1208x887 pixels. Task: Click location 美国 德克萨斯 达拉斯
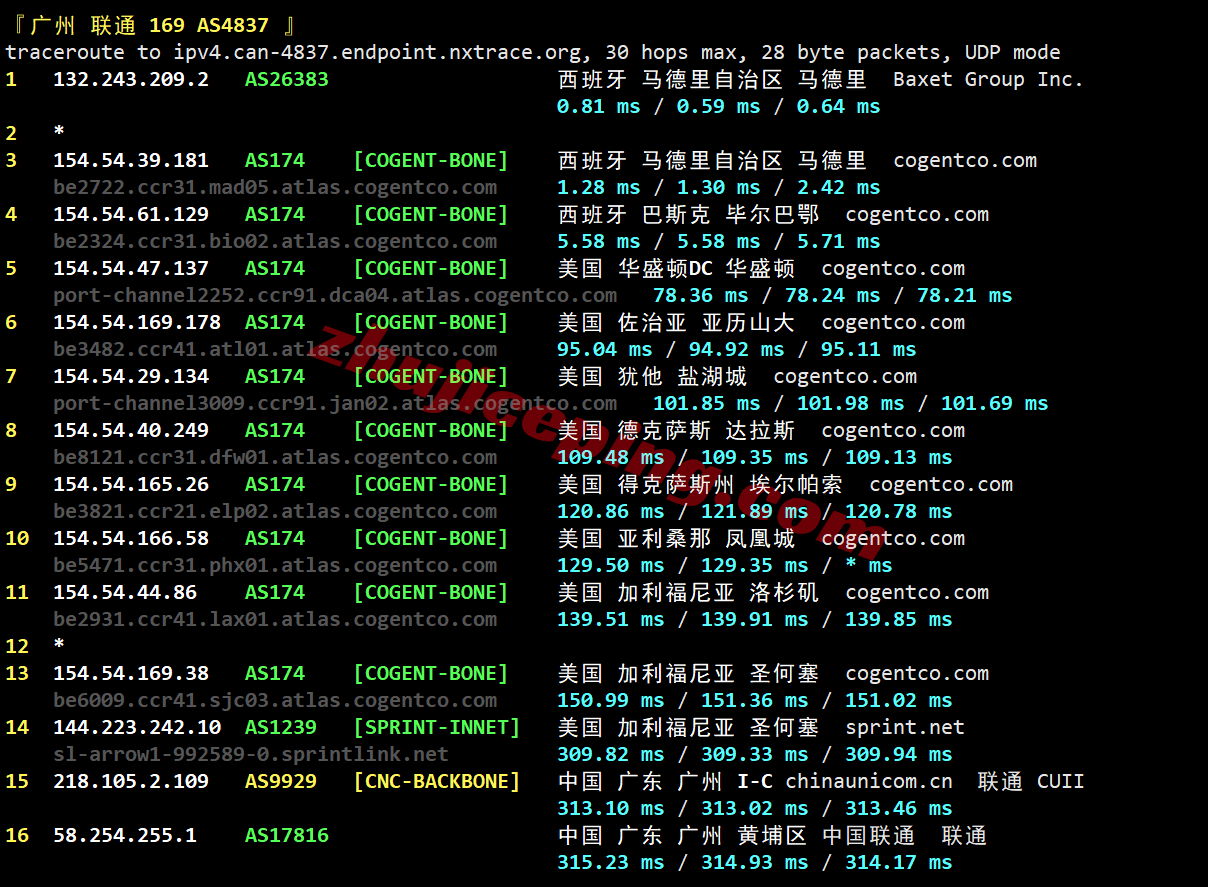click(676, 430)
